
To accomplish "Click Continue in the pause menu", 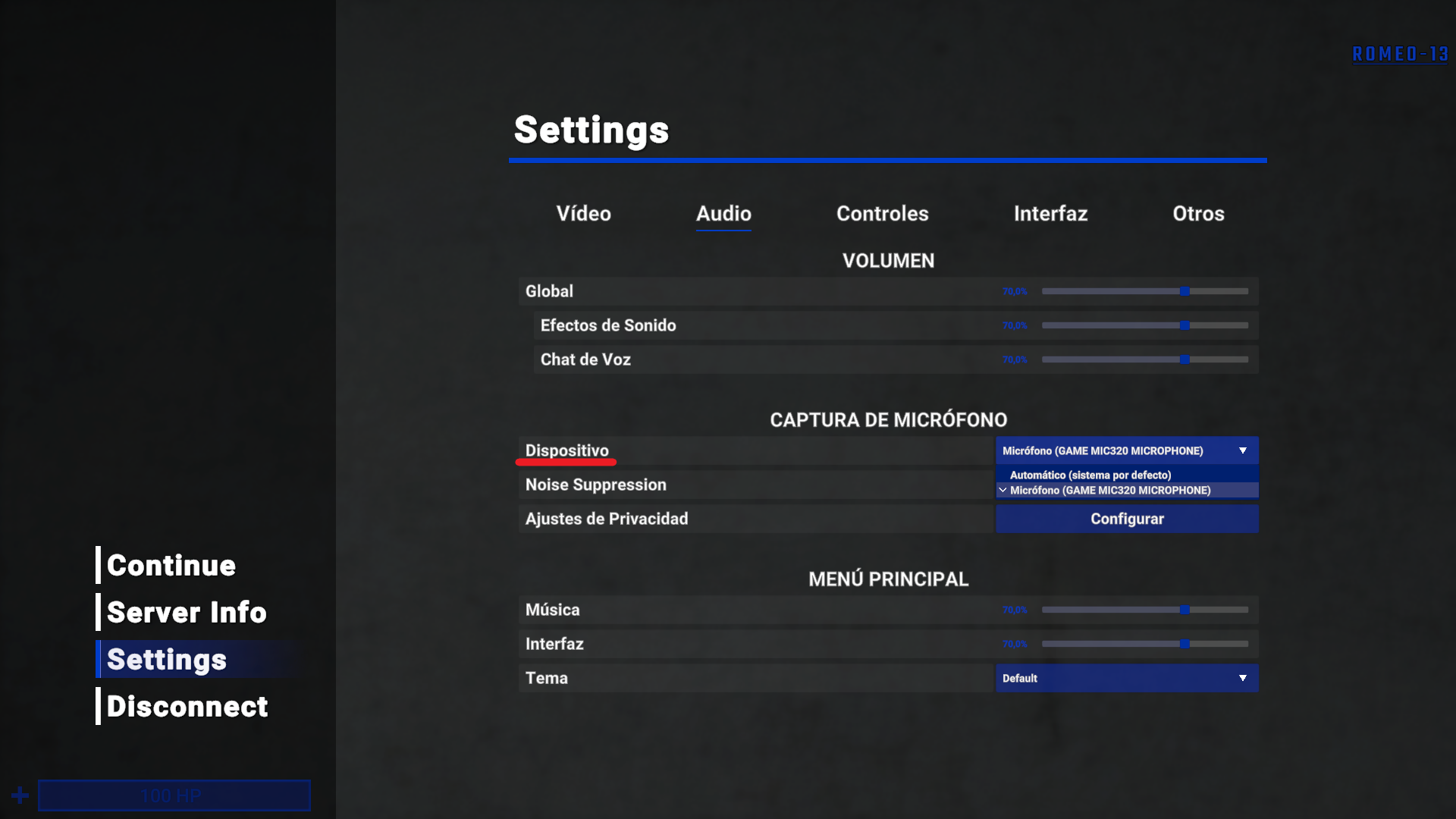I will 171,566.
